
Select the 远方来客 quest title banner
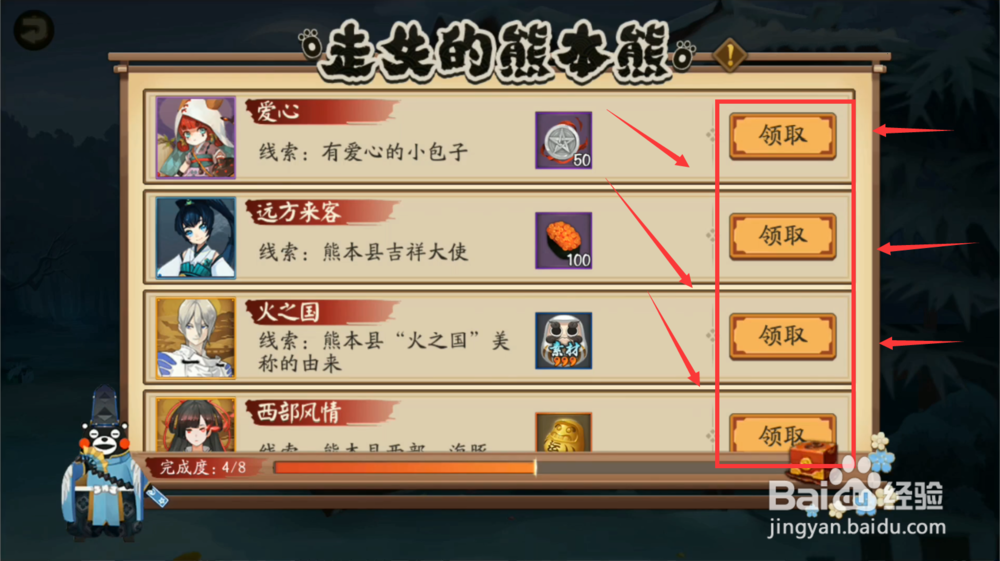(322, 212)
